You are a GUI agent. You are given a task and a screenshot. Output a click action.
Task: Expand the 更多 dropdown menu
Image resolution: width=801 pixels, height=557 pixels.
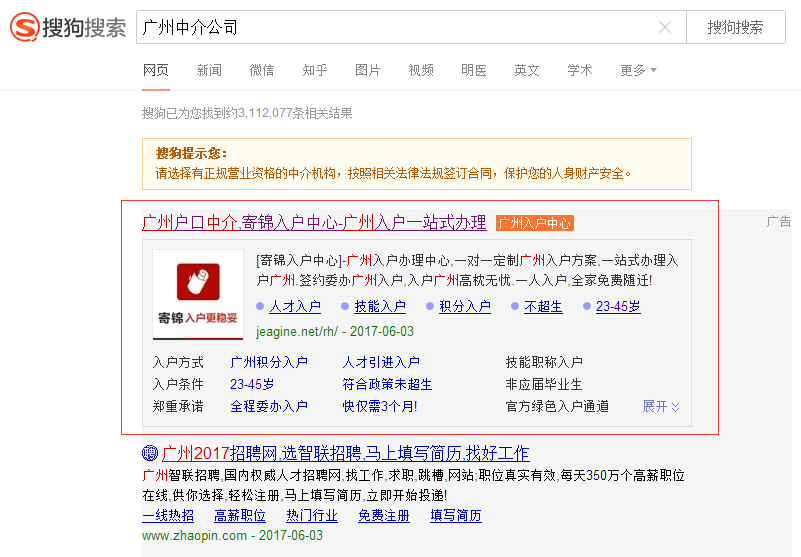[638, 70]
